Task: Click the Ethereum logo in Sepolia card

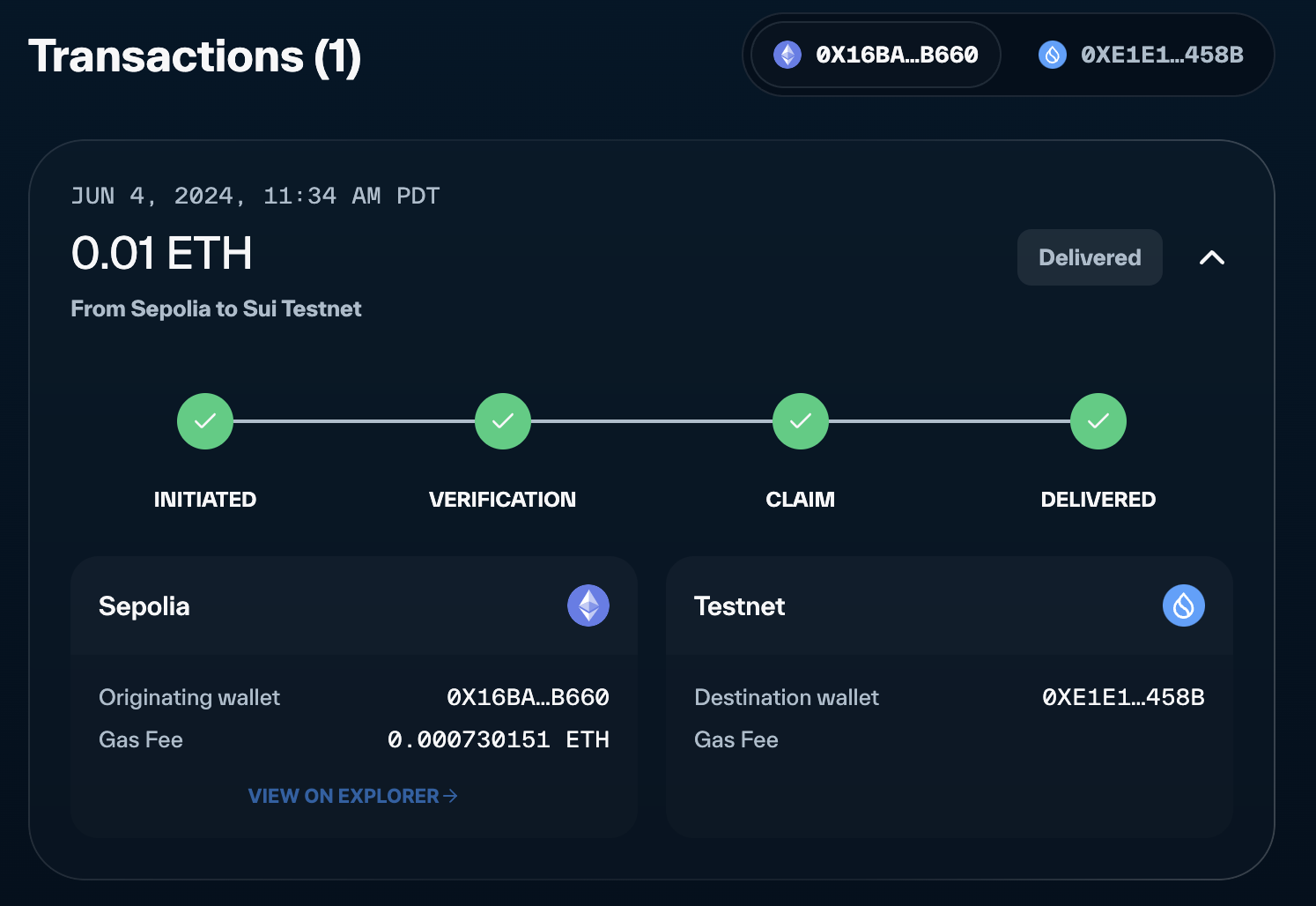Action: (x=588, y=605)
